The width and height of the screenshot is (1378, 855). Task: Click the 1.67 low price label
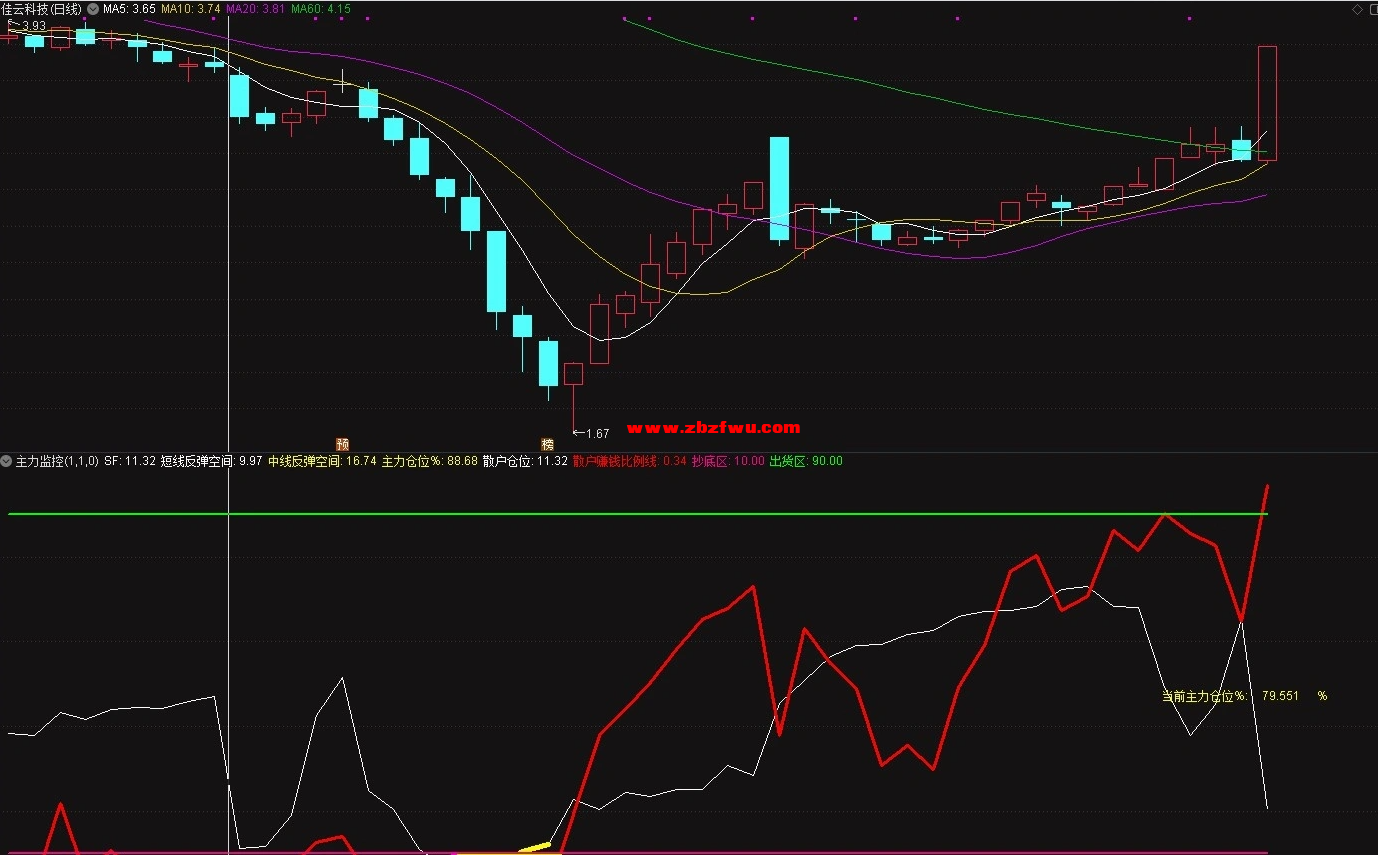pyautogui.click(x=597, y=434)
